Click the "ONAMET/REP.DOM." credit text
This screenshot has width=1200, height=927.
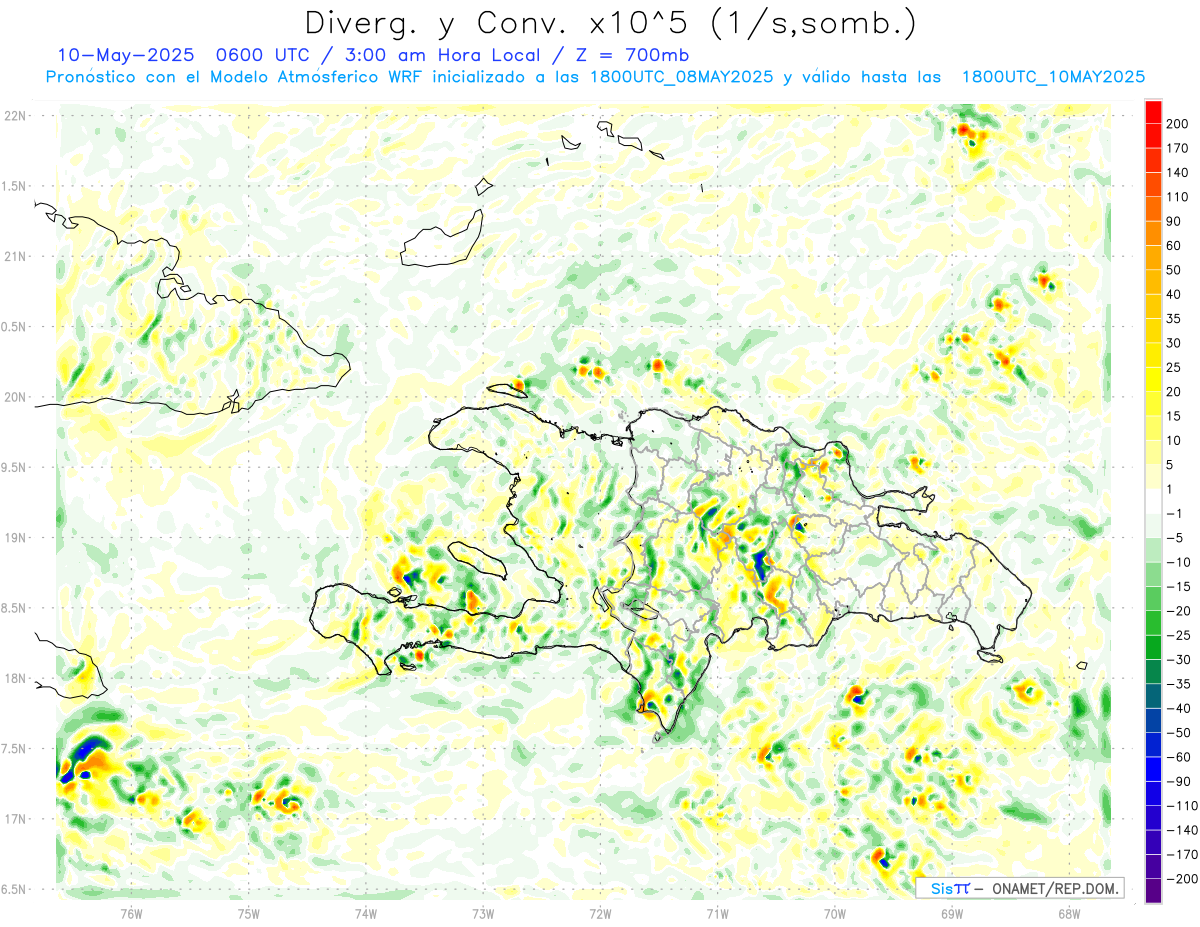(x=1055, y=888)
